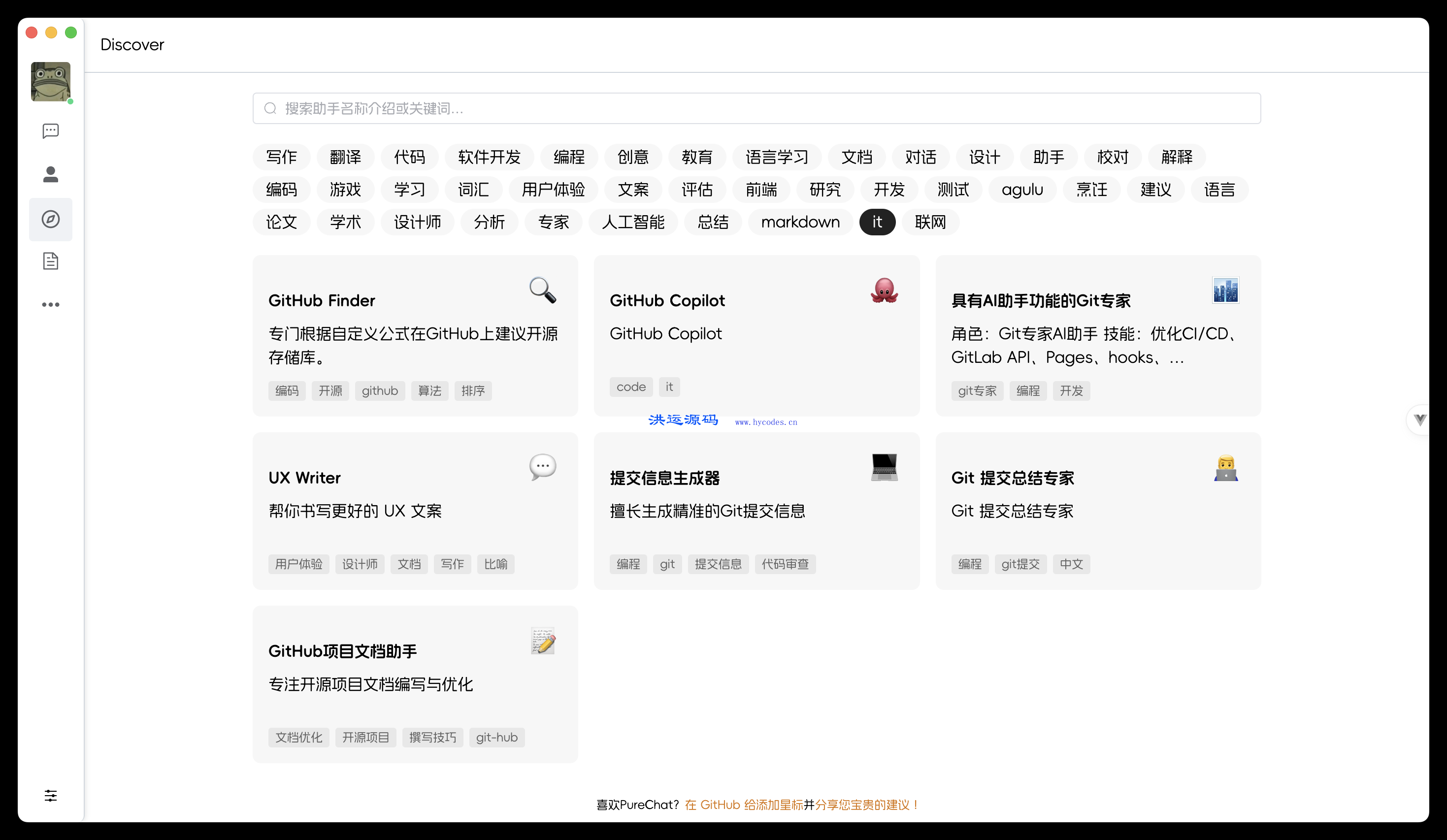
Task: Open the UX Writer assistant card
Action: (415, 511)
